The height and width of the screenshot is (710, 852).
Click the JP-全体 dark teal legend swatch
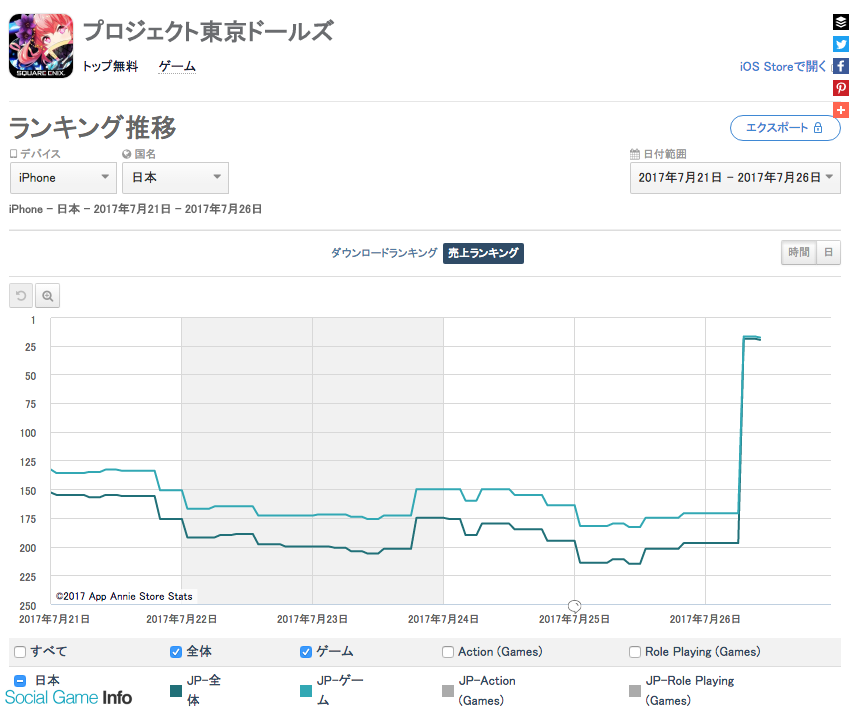pos(176,691)
